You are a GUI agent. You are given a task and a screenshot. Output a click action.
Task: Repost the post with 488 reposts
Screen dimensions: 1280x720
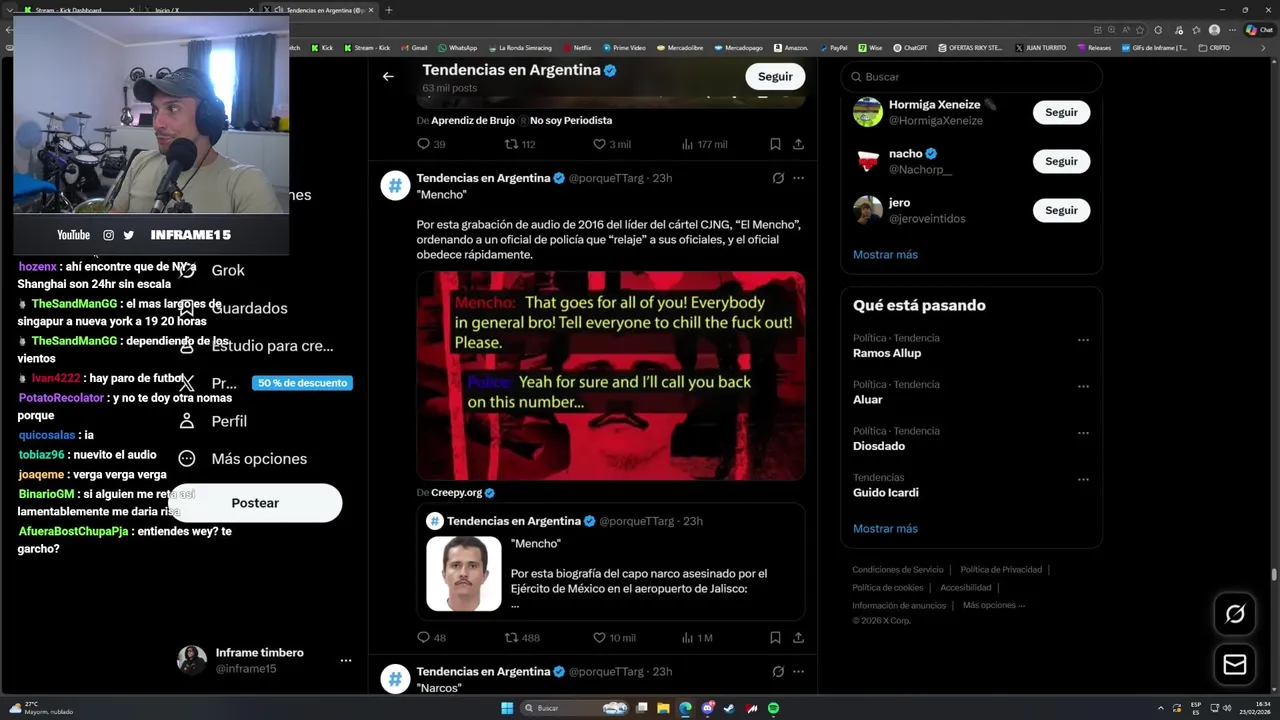(x=522, y=637)
